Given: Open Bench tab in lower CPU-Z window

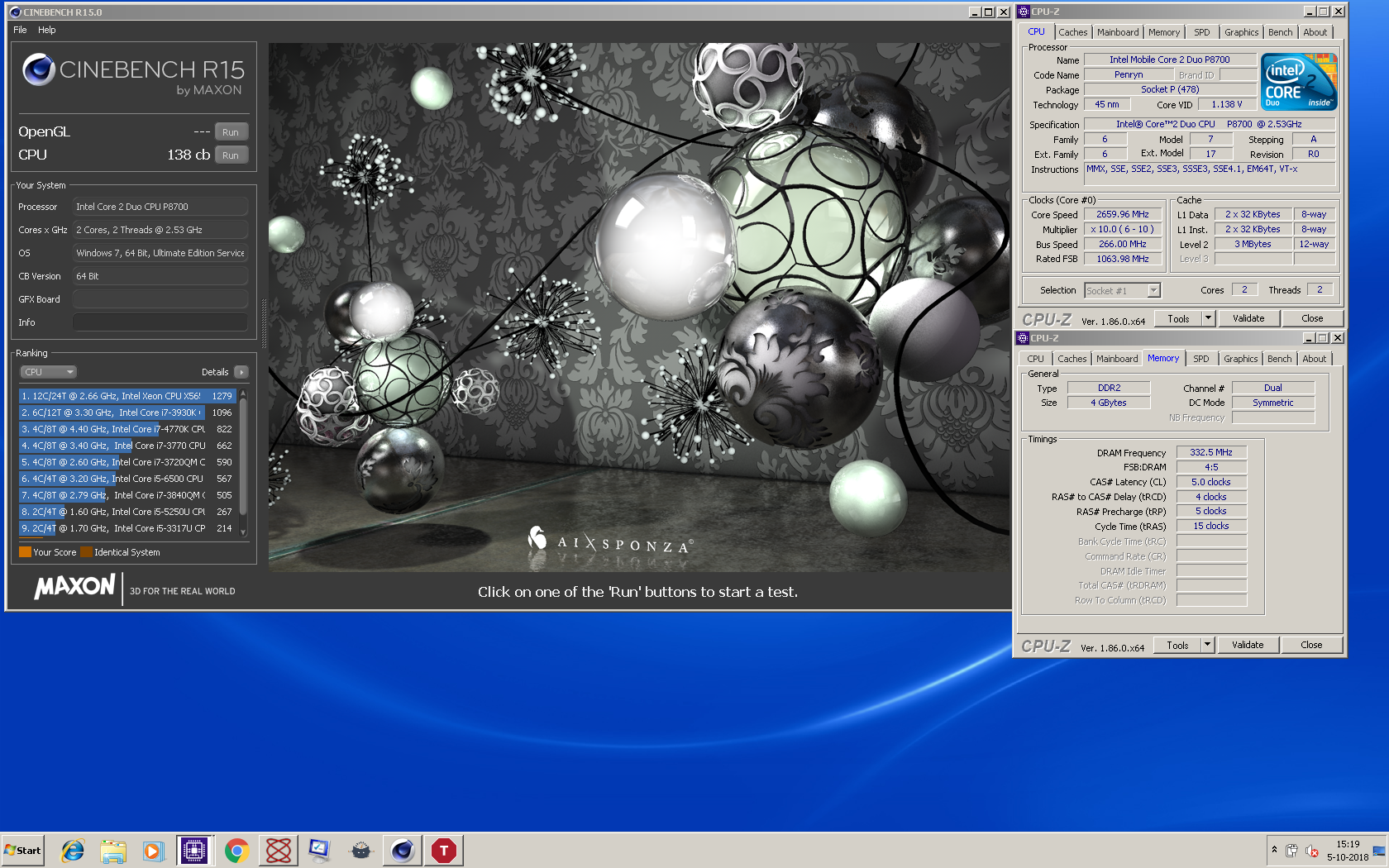Looking at the screenshot, I should (x=1280, y=359).
